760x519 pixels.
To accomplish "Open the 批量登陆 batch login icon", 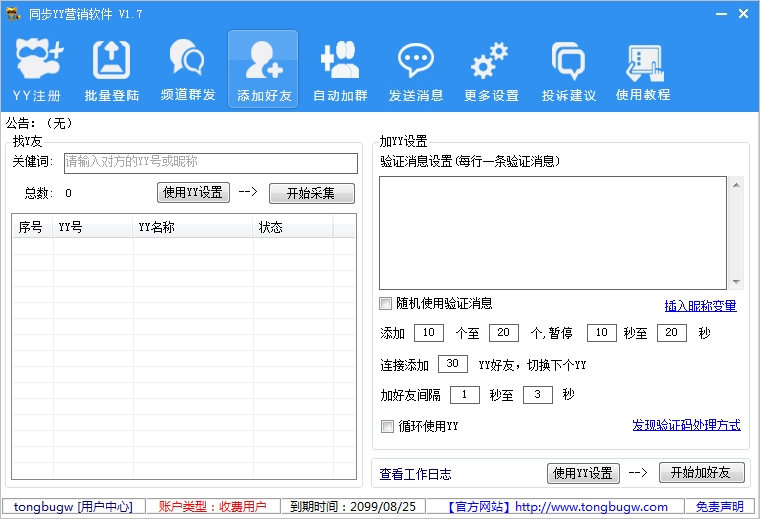I will click(112, 69).
